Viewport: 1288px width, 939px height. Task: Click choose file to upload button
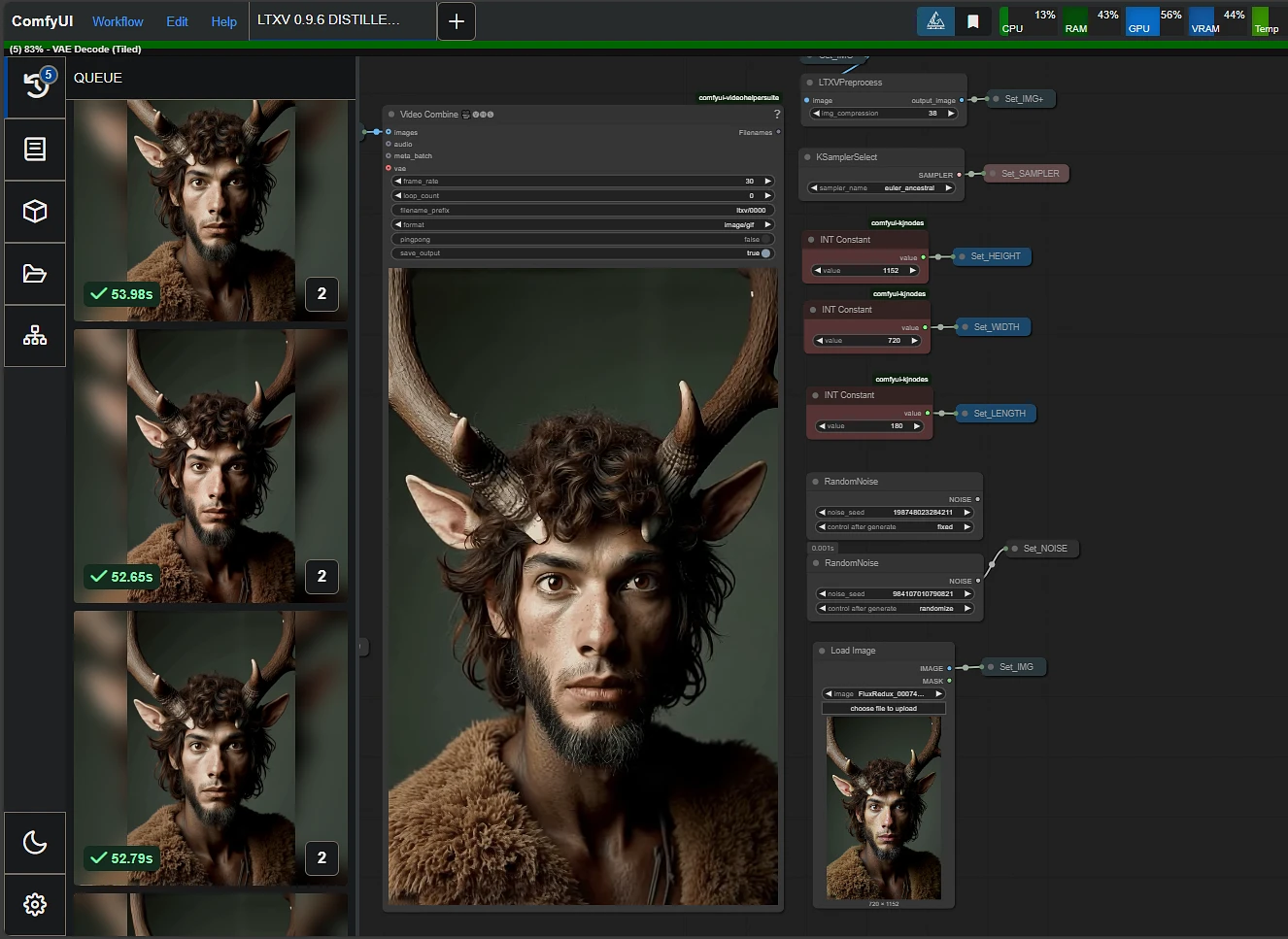883,709
